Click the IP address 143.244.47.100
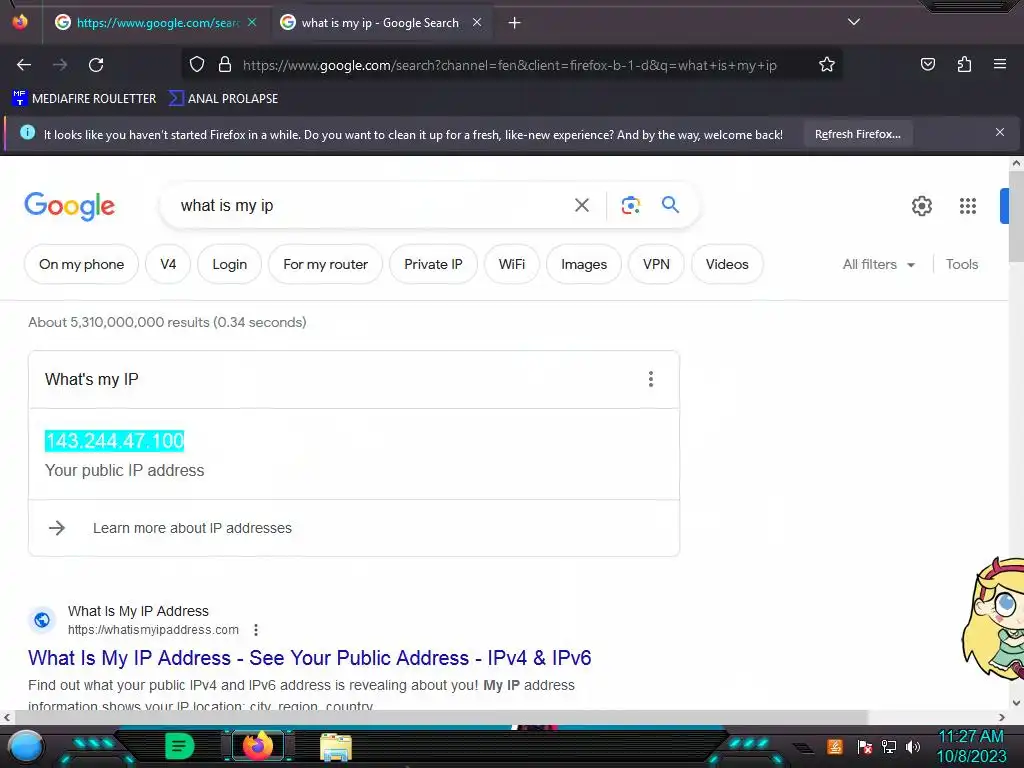Image resolution: width=1024 pixels, height=768 pixels. pos(114,441)
